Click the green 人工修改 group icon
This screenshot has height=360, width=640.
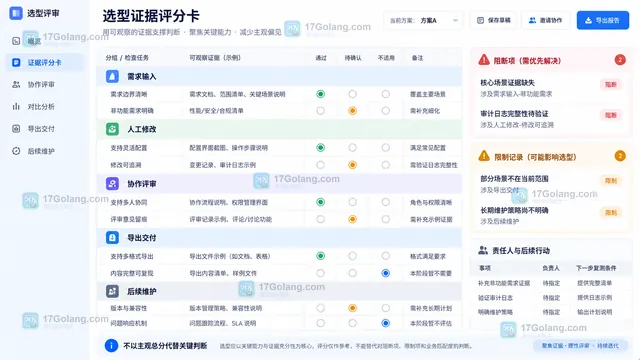[x=112, y=129]
